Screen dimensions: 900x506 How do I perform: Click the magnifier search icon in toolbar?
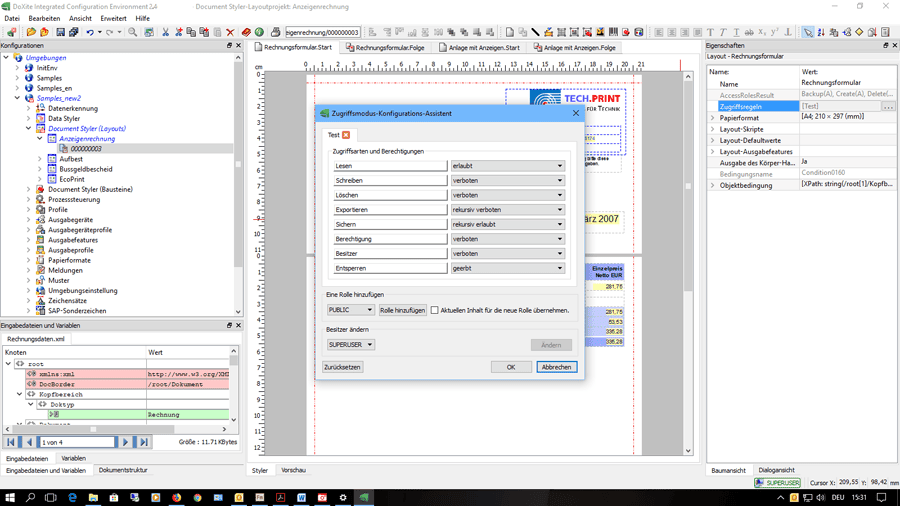point(133,32)
